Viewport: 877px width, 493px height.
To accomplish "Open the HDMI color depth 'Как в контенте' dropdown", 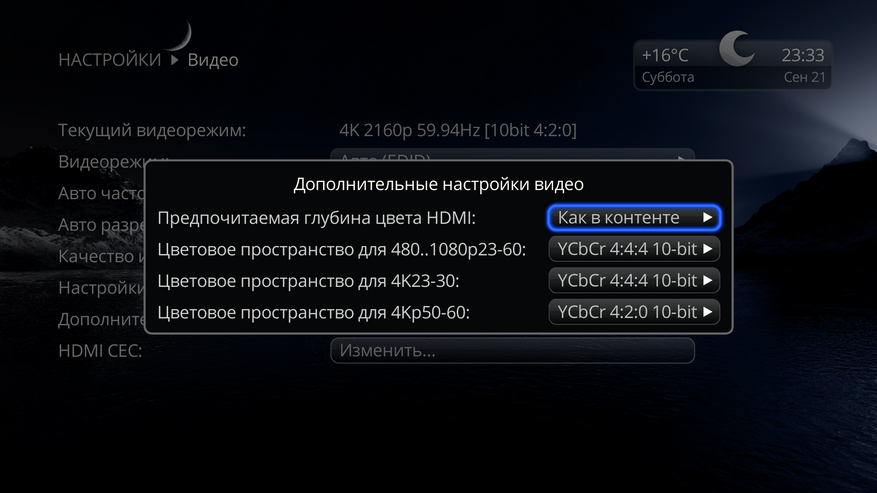I will 634,218.
